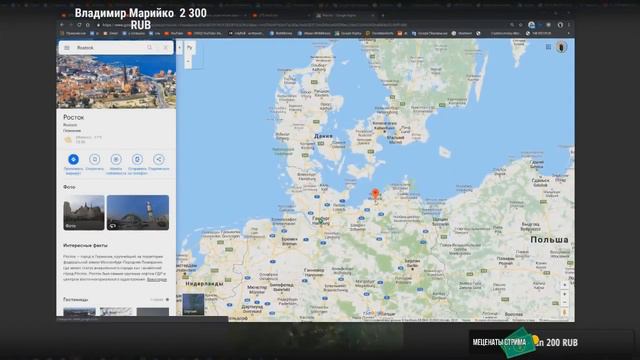Open the Google apps grid icon
This screenshot has height=360, width=640.
(548, 47)
